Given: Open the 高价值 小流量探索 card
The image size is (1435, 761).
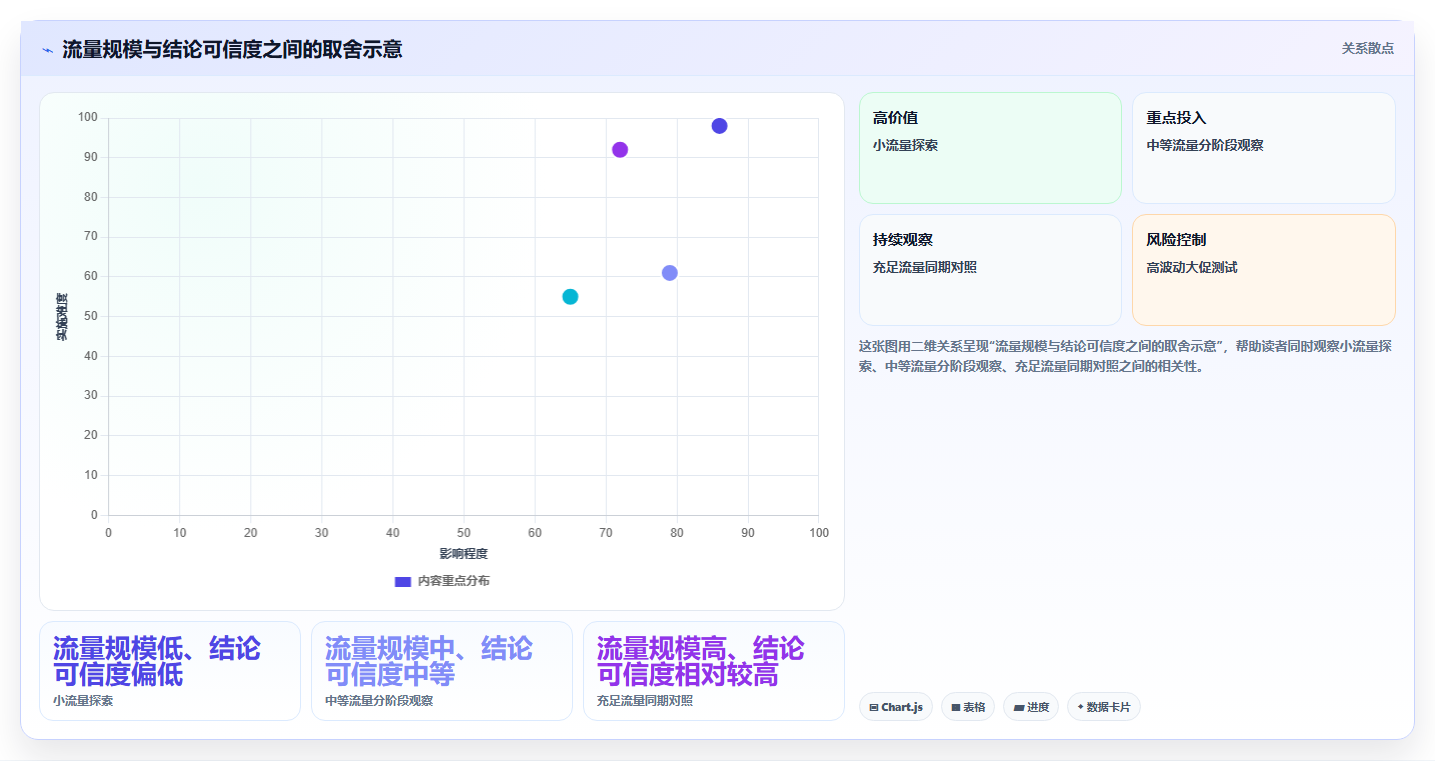Looking at the screenshot, I should coord(990,148).
